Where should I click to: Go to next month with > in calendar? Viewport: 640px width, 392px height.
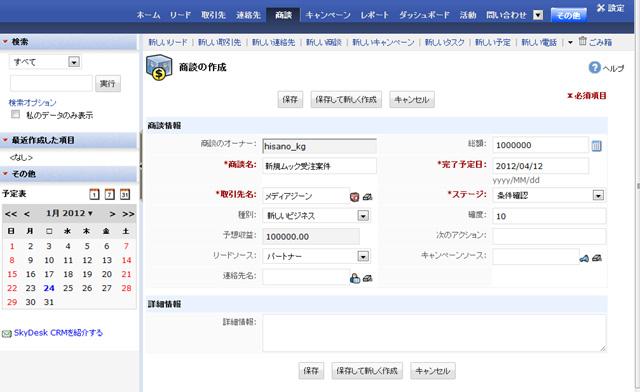(112, 214)
